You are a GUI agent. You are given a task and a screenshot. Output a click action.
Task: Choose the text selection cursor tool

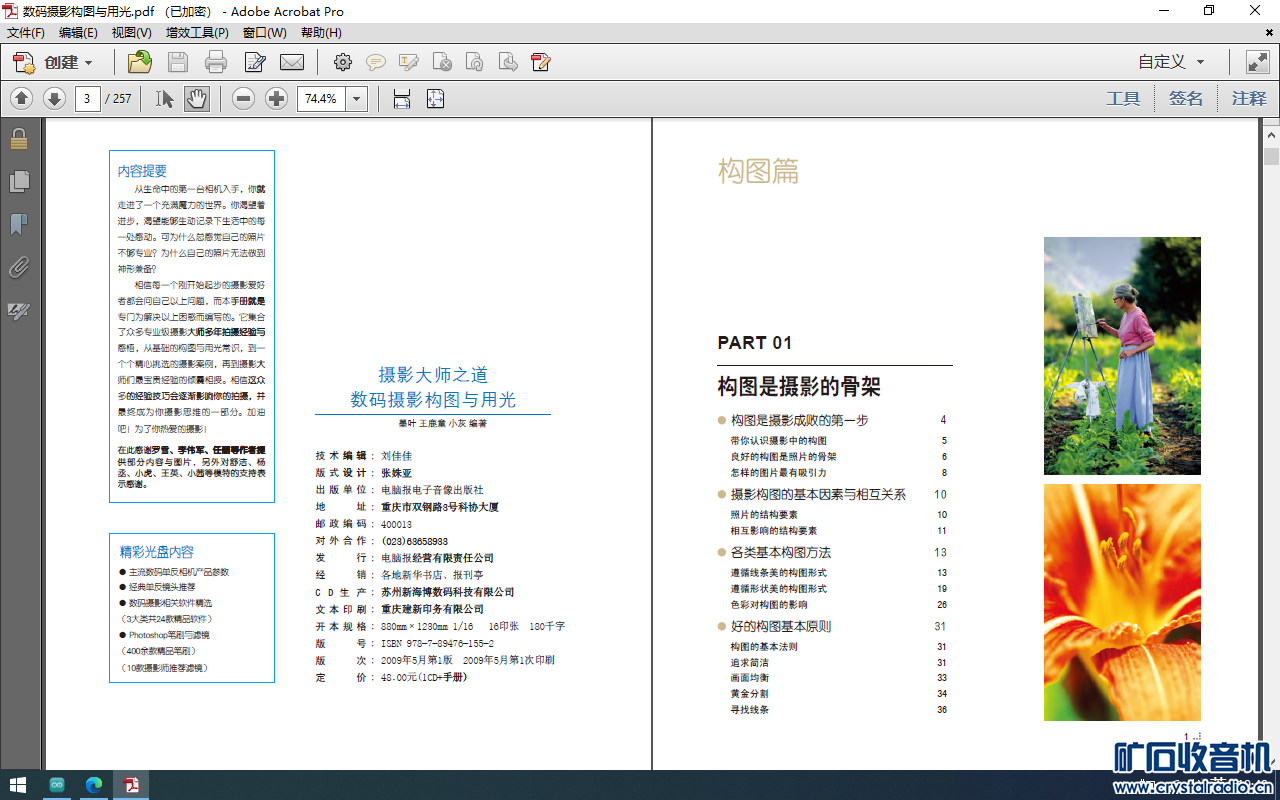point(165,98)
